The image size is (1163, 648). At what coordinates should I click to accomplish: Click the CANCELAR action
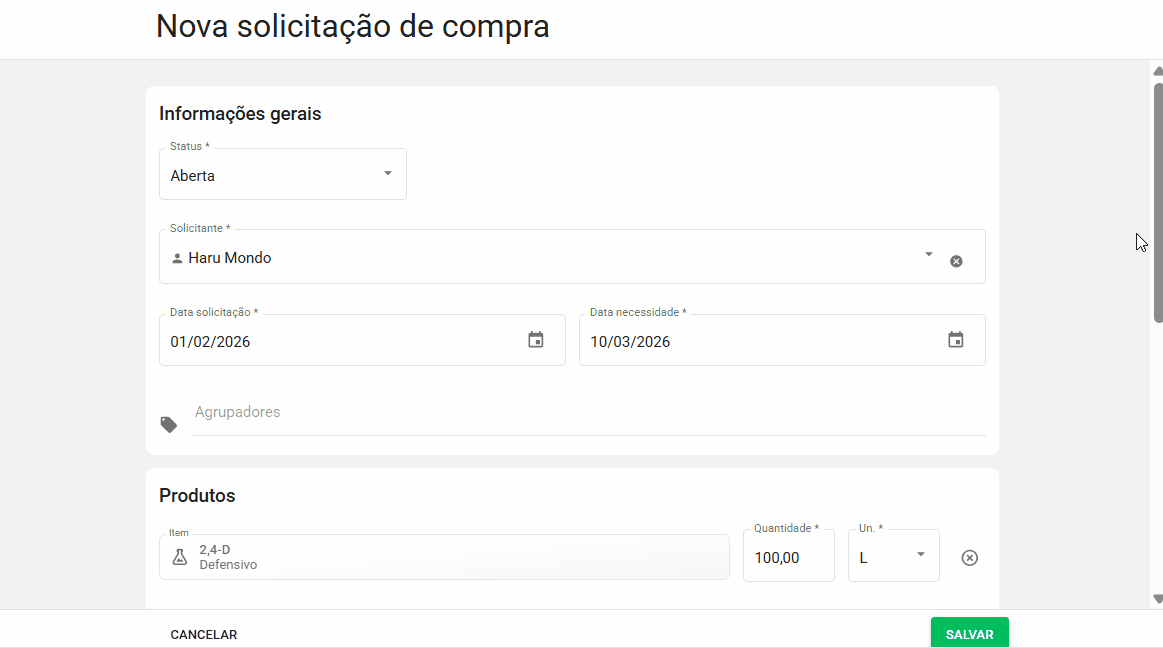[203, 634]
